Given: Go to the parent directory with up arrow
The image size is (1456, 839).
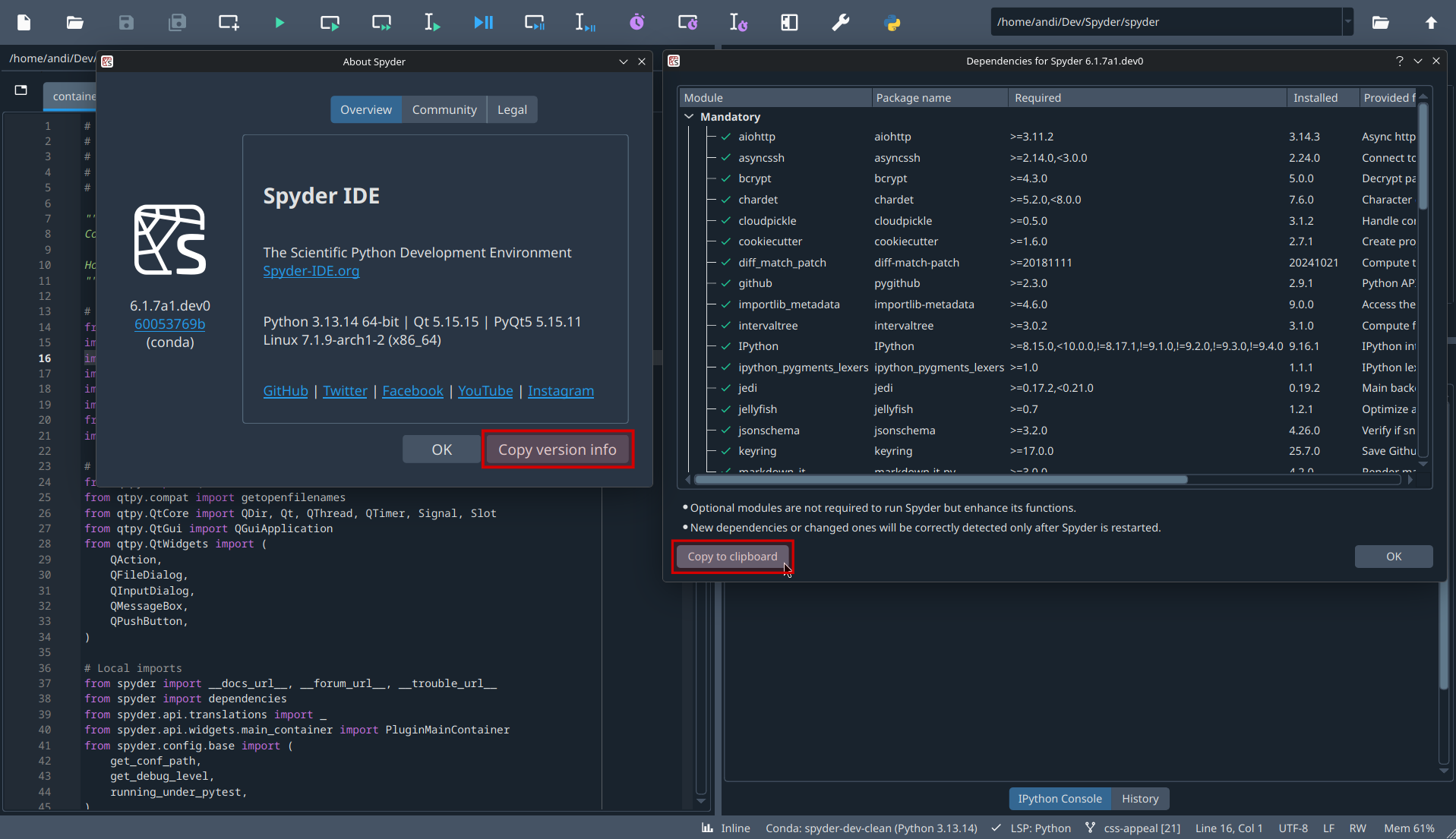Looking at the screenshot, I should pyautogui.click(x=1431, y=23).
